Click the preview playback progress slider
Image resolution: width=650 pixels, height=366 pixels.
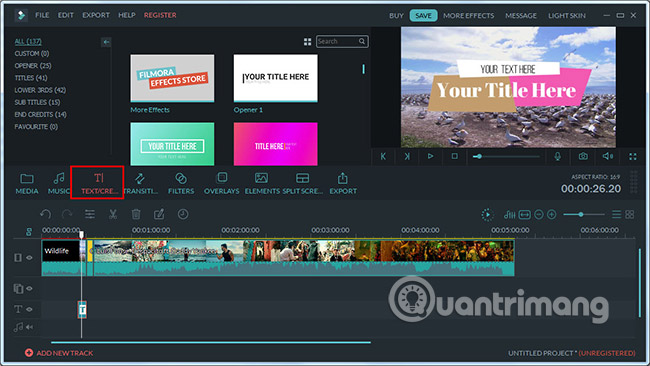[x=506, y=157]
